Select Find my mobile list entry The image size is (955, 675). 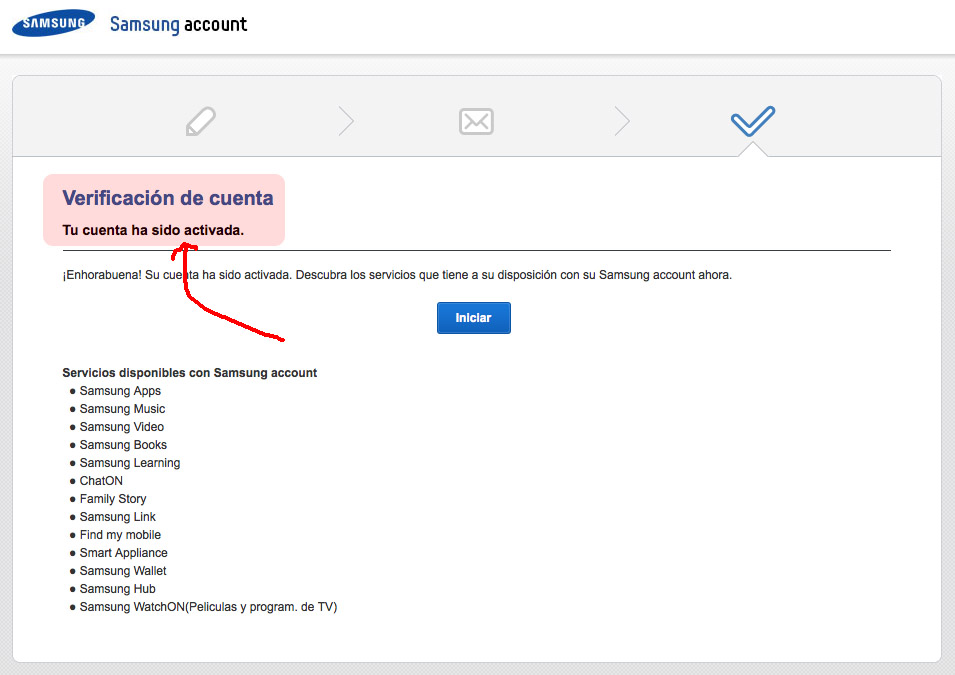coord(120,535)
